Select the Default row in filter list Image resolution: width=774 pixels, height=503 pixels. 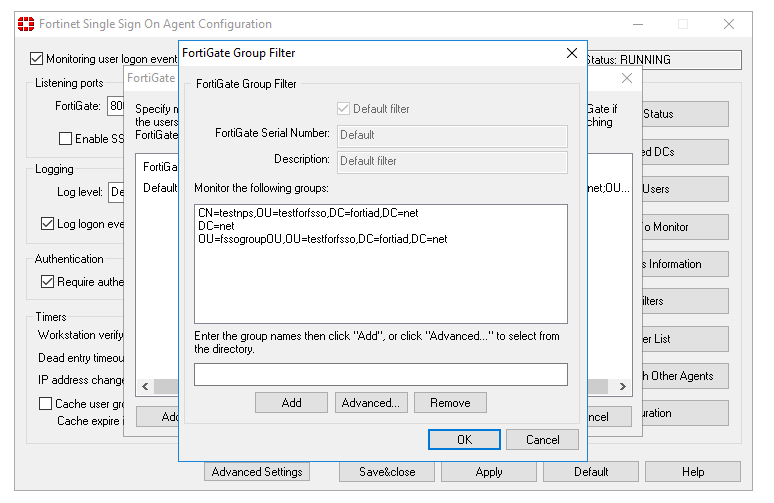tap(160, 188)
